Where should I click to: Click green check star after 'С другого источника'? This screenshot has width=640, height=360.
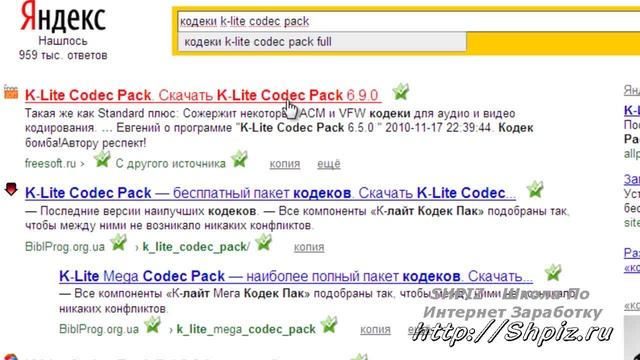coord(240,159)
